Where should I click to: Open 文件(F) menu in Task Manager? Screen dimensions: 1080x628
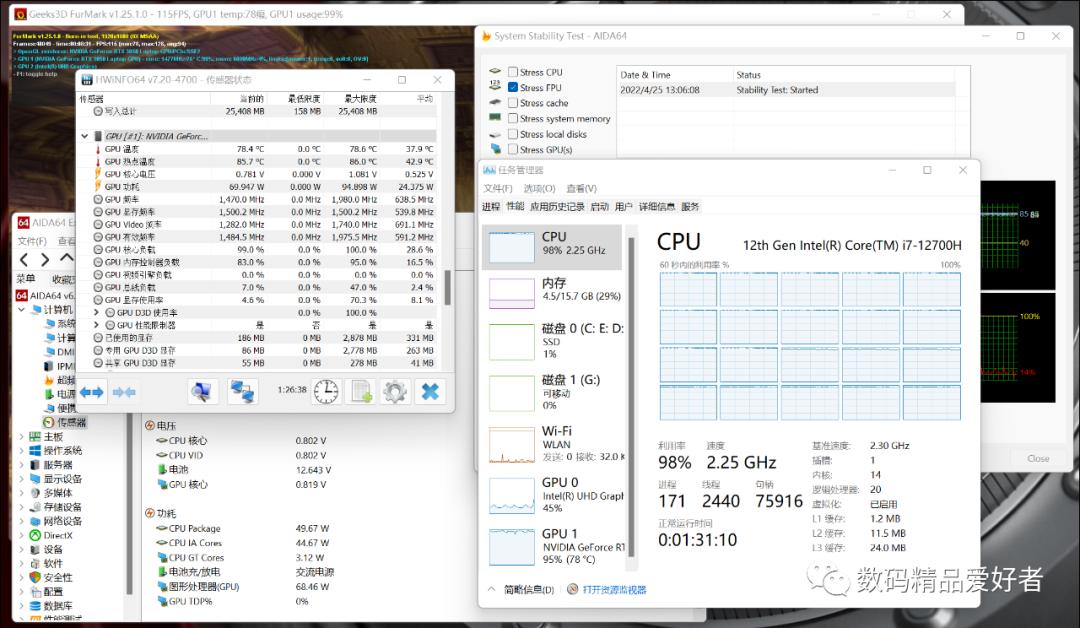[x=497, y=188]
